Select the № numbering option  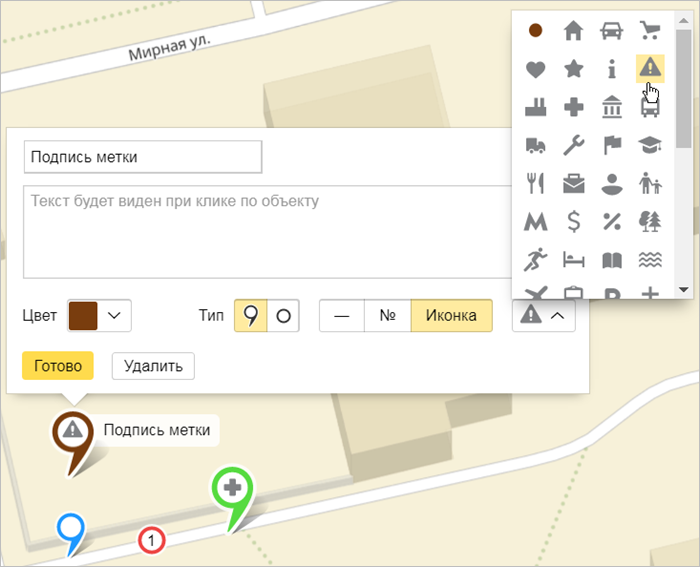point(387,316)
